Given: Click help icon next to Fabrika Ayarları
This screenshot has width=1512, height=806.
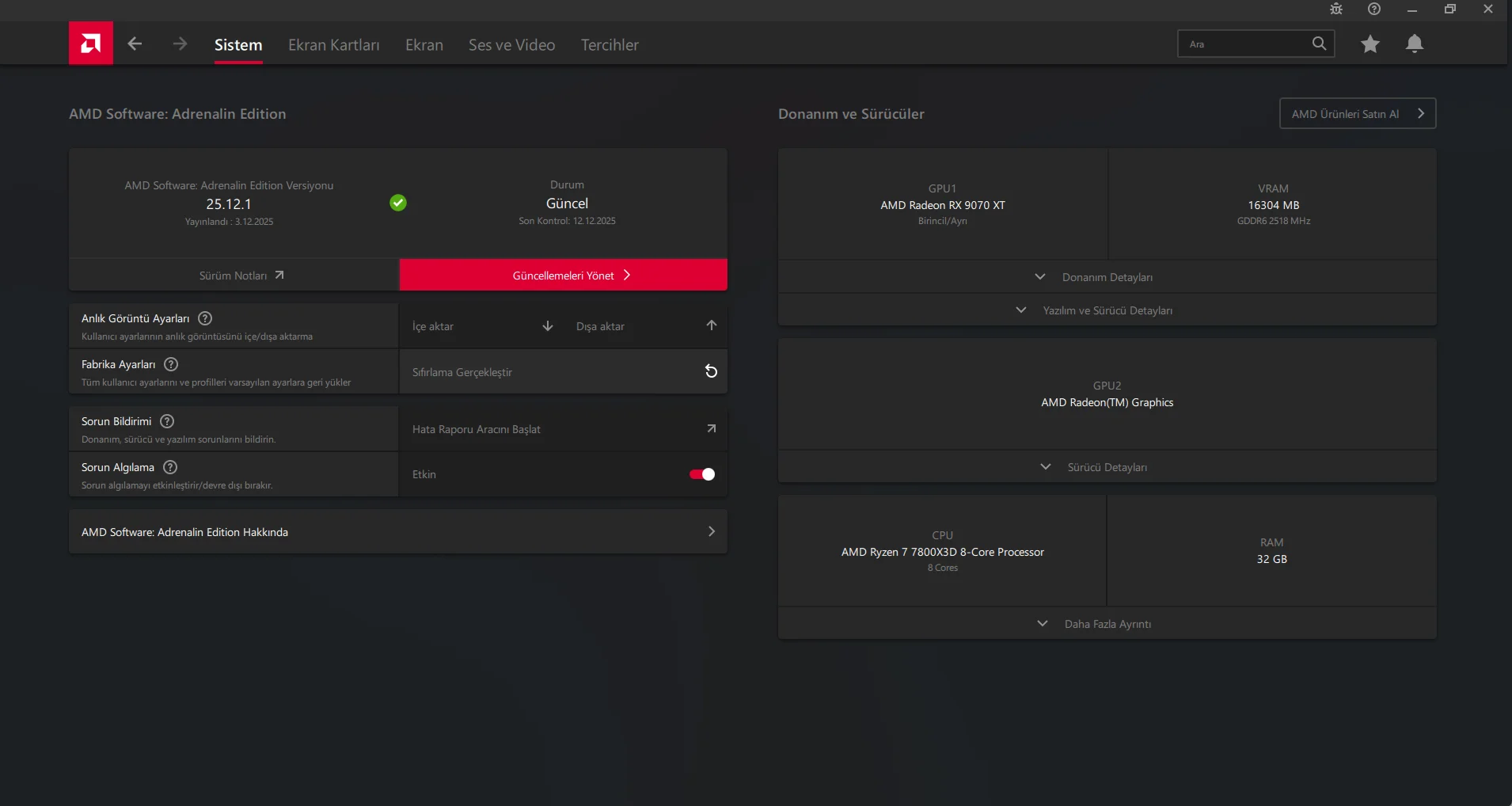Looking at the screenshot, I should coord(171,364).
